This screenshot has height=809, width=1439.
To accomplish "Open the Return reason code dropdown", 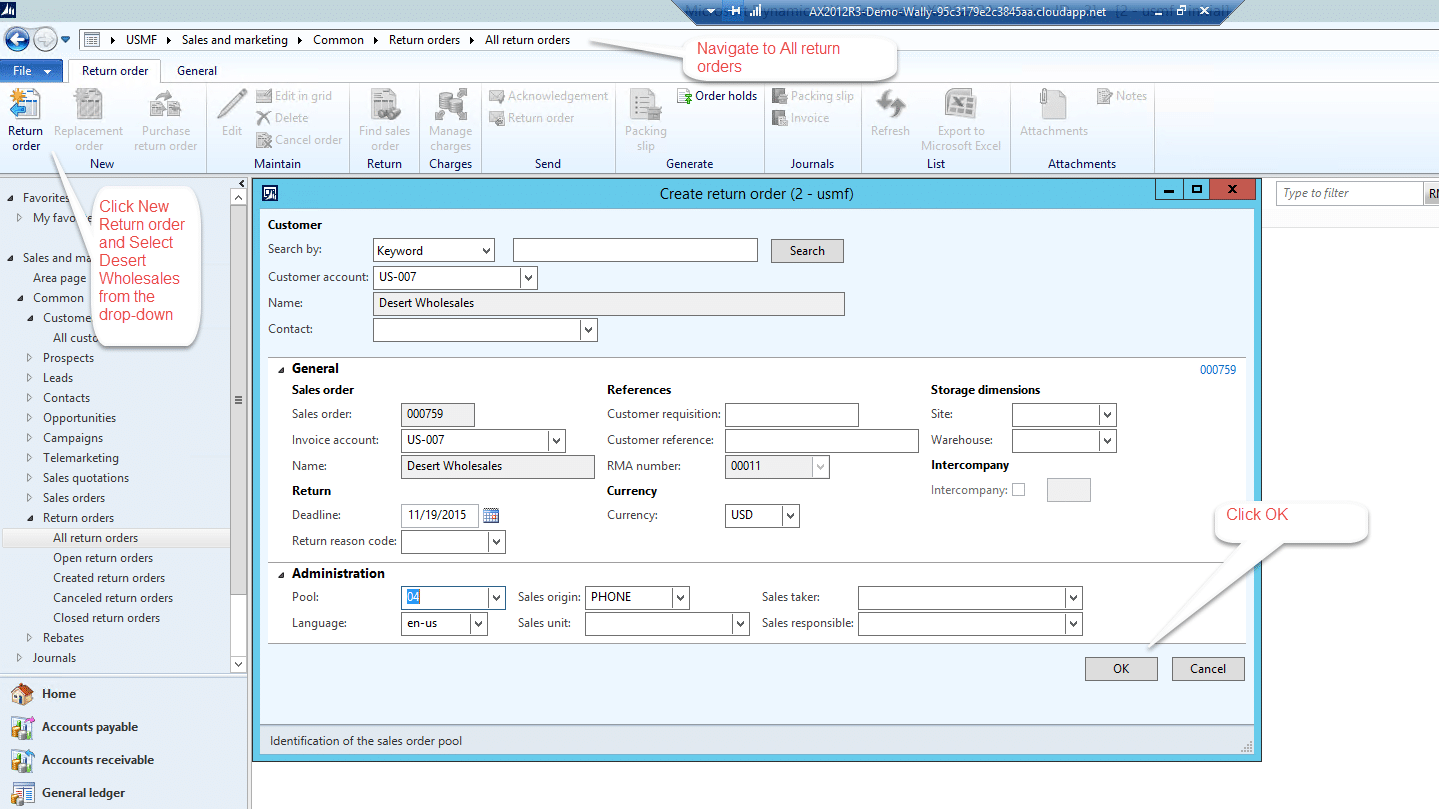I will [496, 541].
